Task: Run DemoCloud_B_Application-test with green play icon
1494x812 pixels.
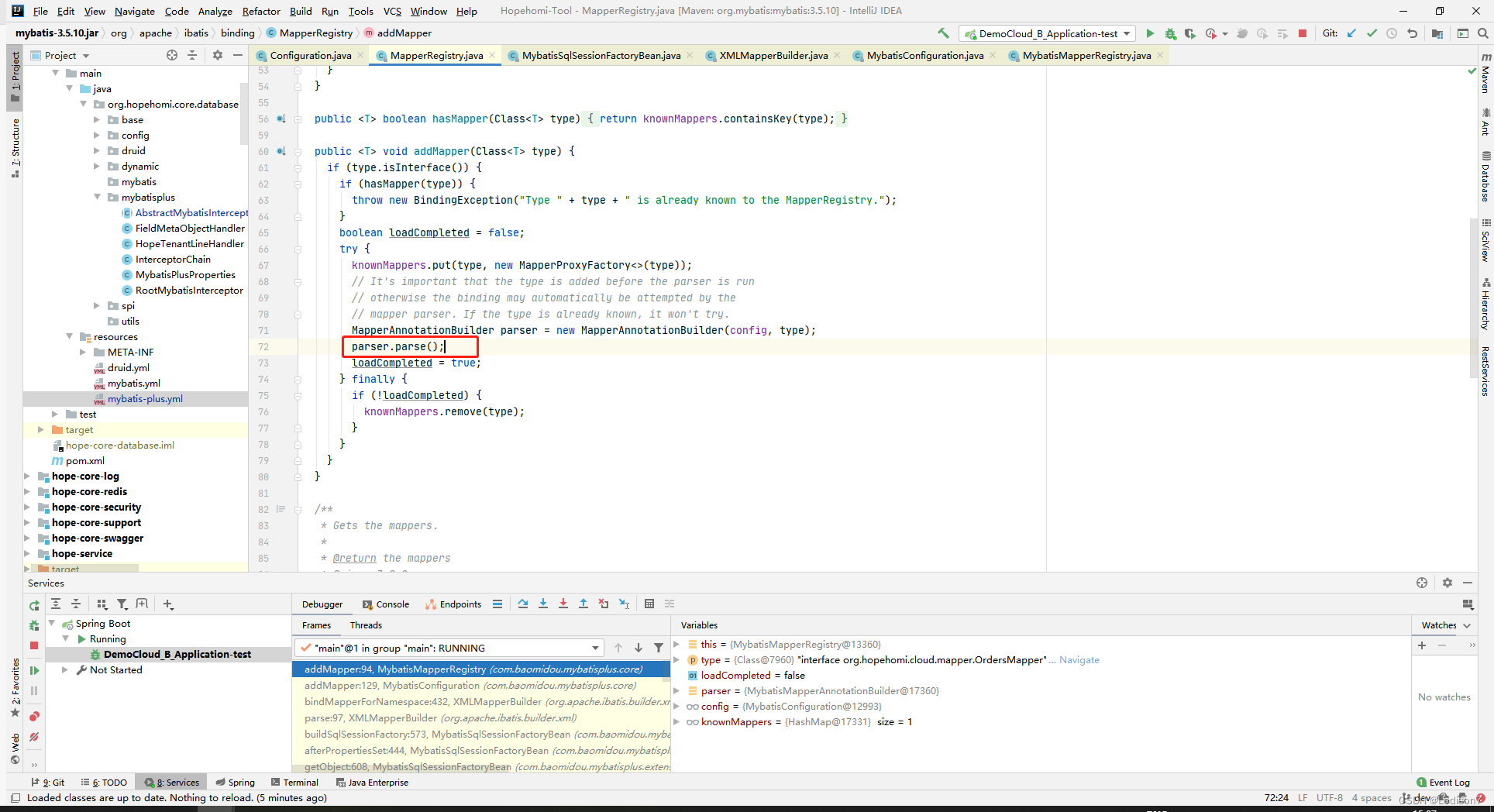Action: pos(1150,33)
